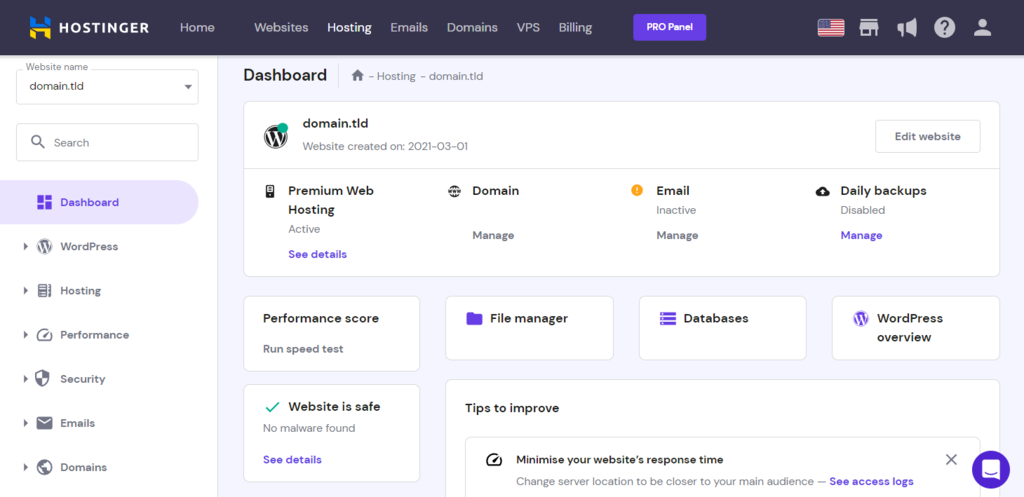Go to Billing in top navigation

click(x=575, y=27)
